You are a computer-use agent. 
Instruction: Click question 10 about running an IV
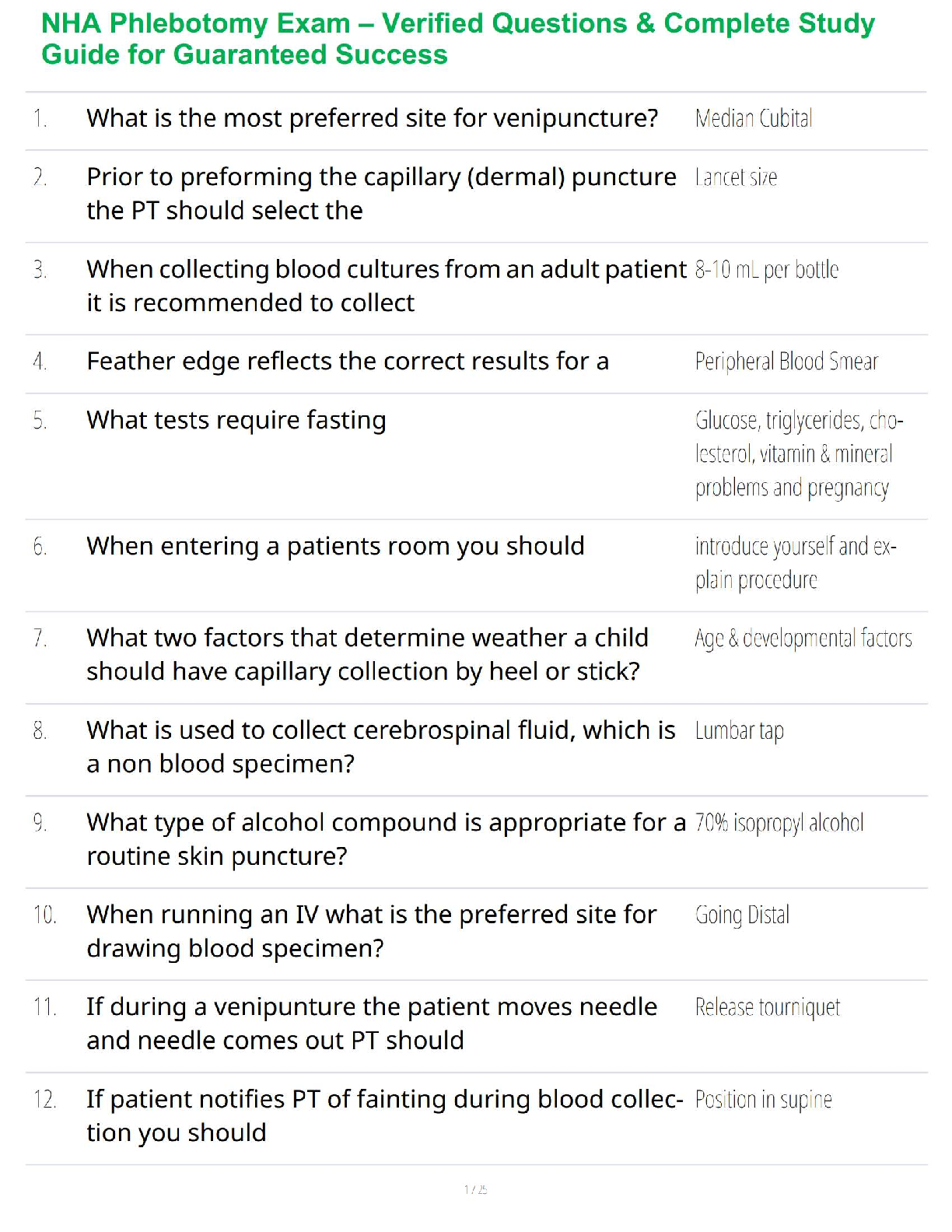point(371,931)
